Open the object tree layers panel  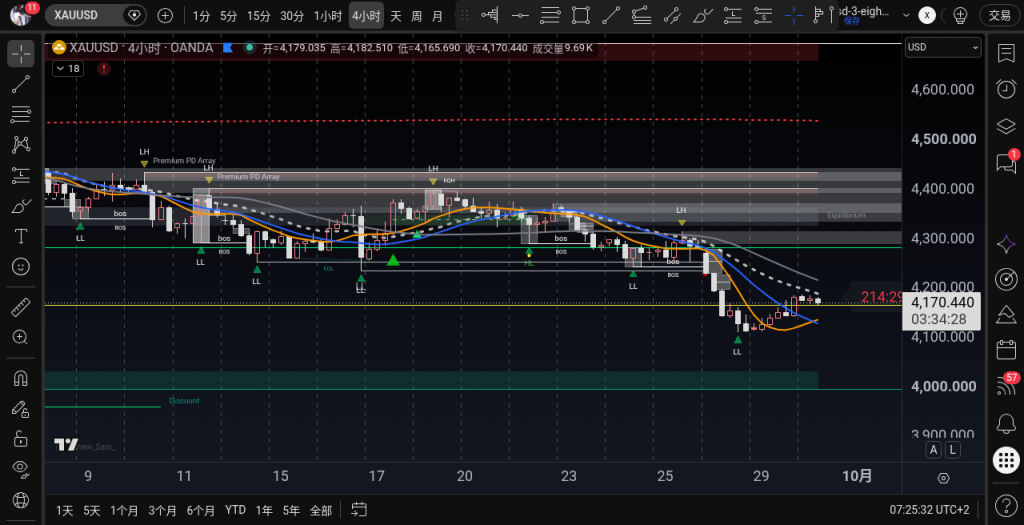[x=1006, y=125]
